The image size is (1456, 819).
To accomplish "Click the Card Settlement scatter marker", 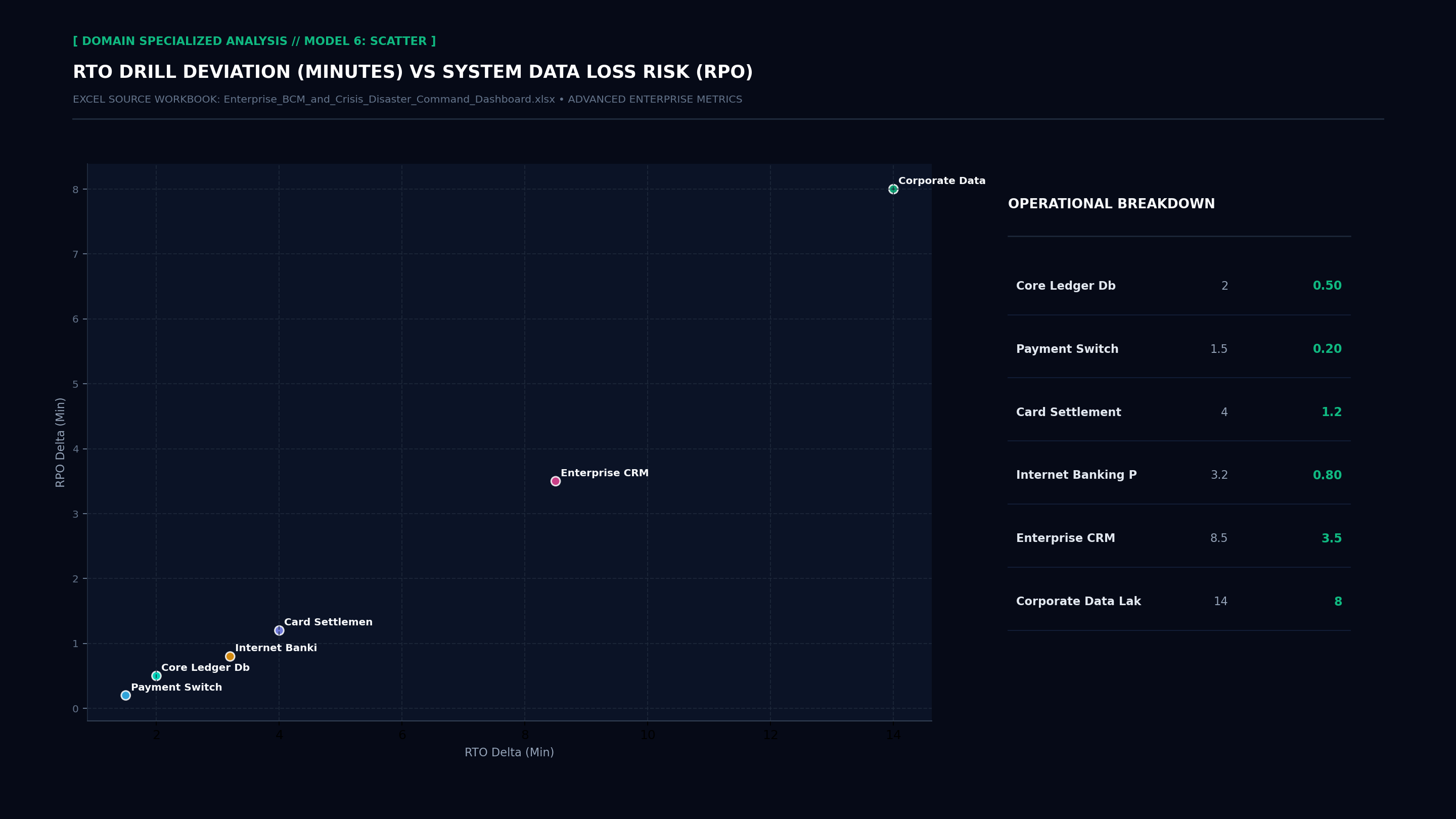I will [x=279, y=630].
